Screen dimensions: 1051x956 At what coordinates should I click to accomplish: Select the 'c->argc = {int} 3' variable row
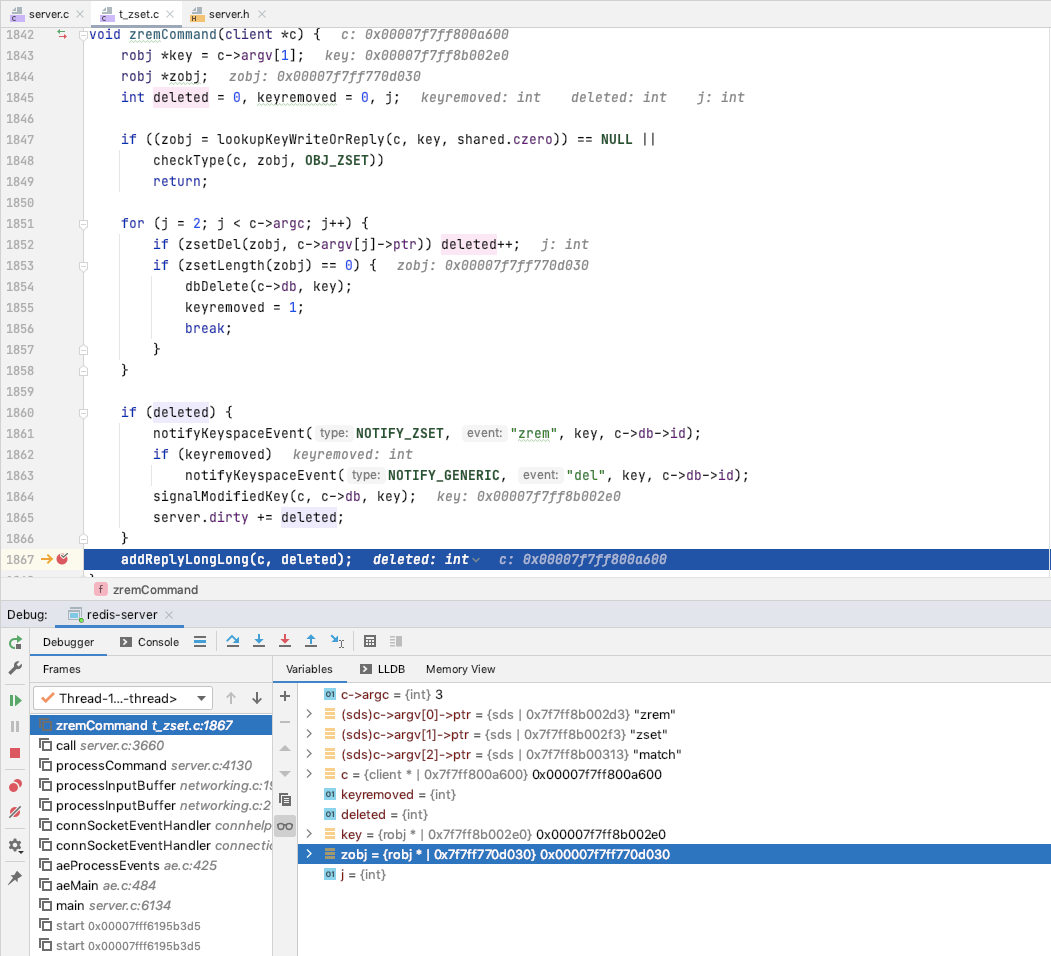[674, 695]
